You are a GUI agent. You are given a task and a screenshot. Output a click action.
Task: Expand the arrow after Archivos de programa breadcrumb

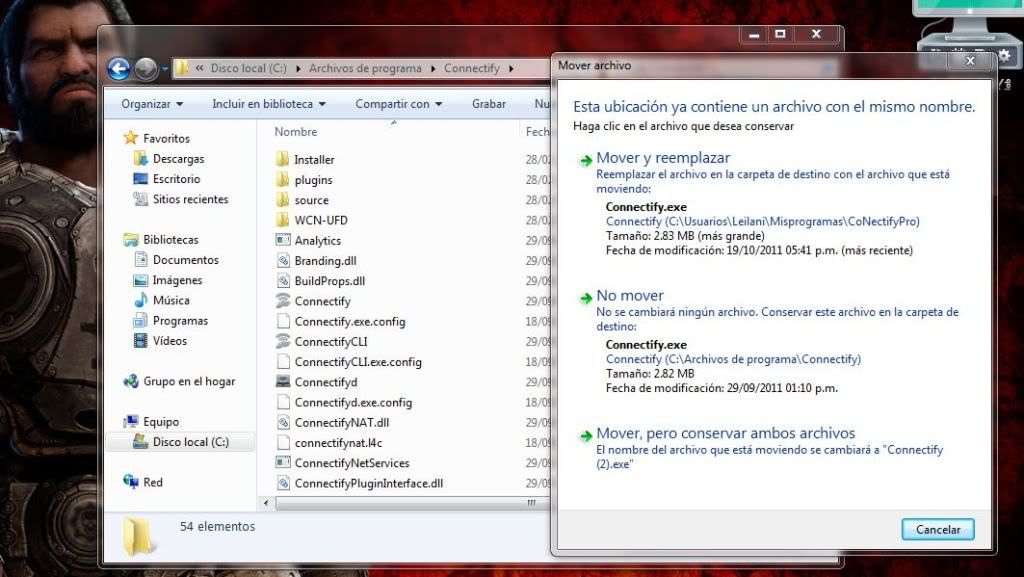(433, 69)
